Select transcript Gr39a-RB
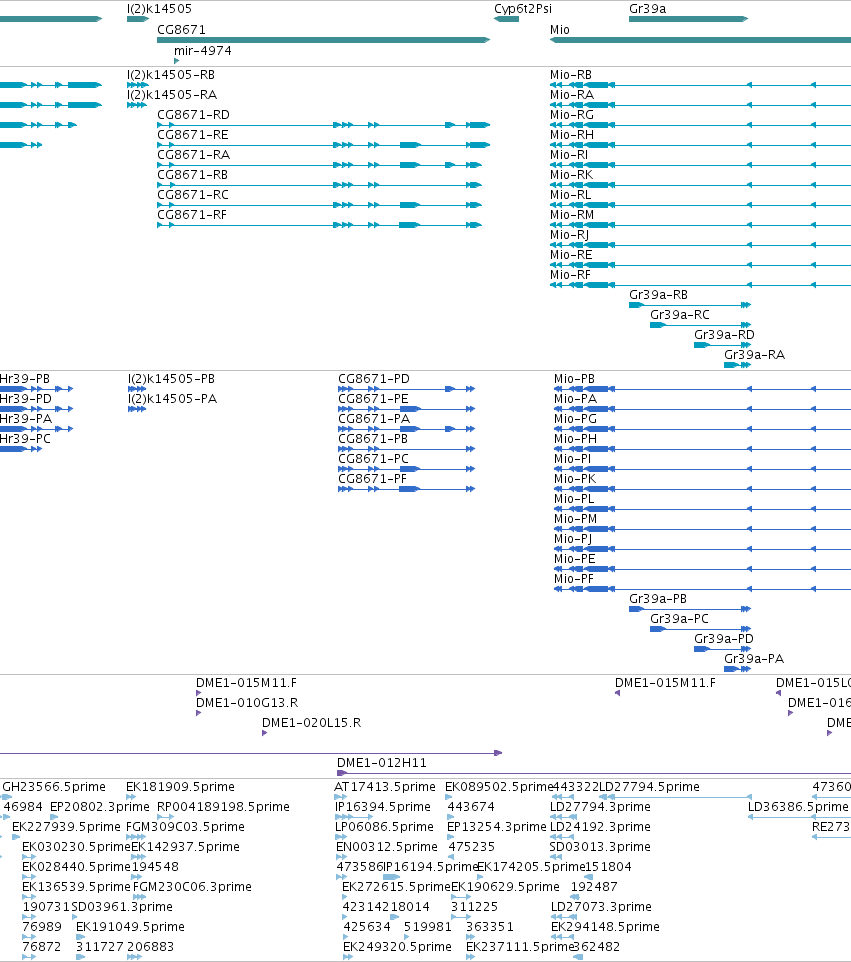This screenshot has height=962, width=851. 690,305
